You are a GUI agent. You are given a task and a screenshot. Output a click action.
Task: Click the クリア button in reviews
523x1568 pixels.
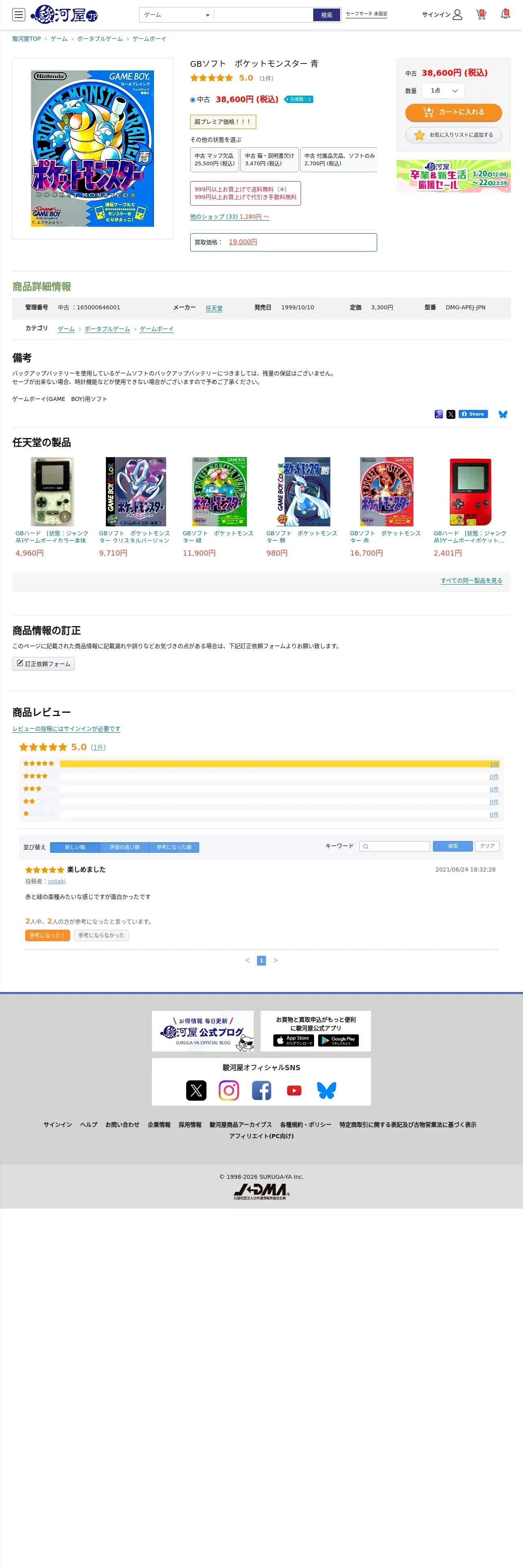tap(487, 846)
